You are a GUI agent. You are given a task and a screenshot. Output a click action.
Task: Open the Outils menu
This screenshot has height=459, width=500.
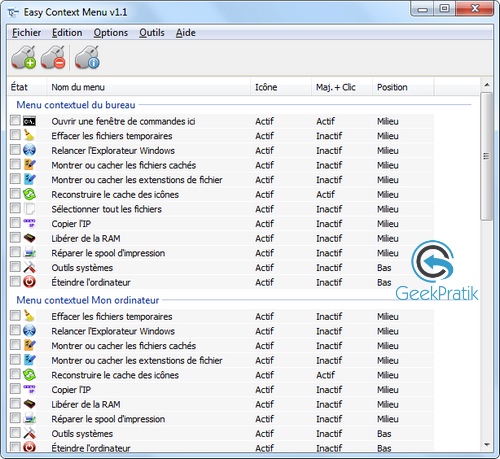click(x=152, y=33)
